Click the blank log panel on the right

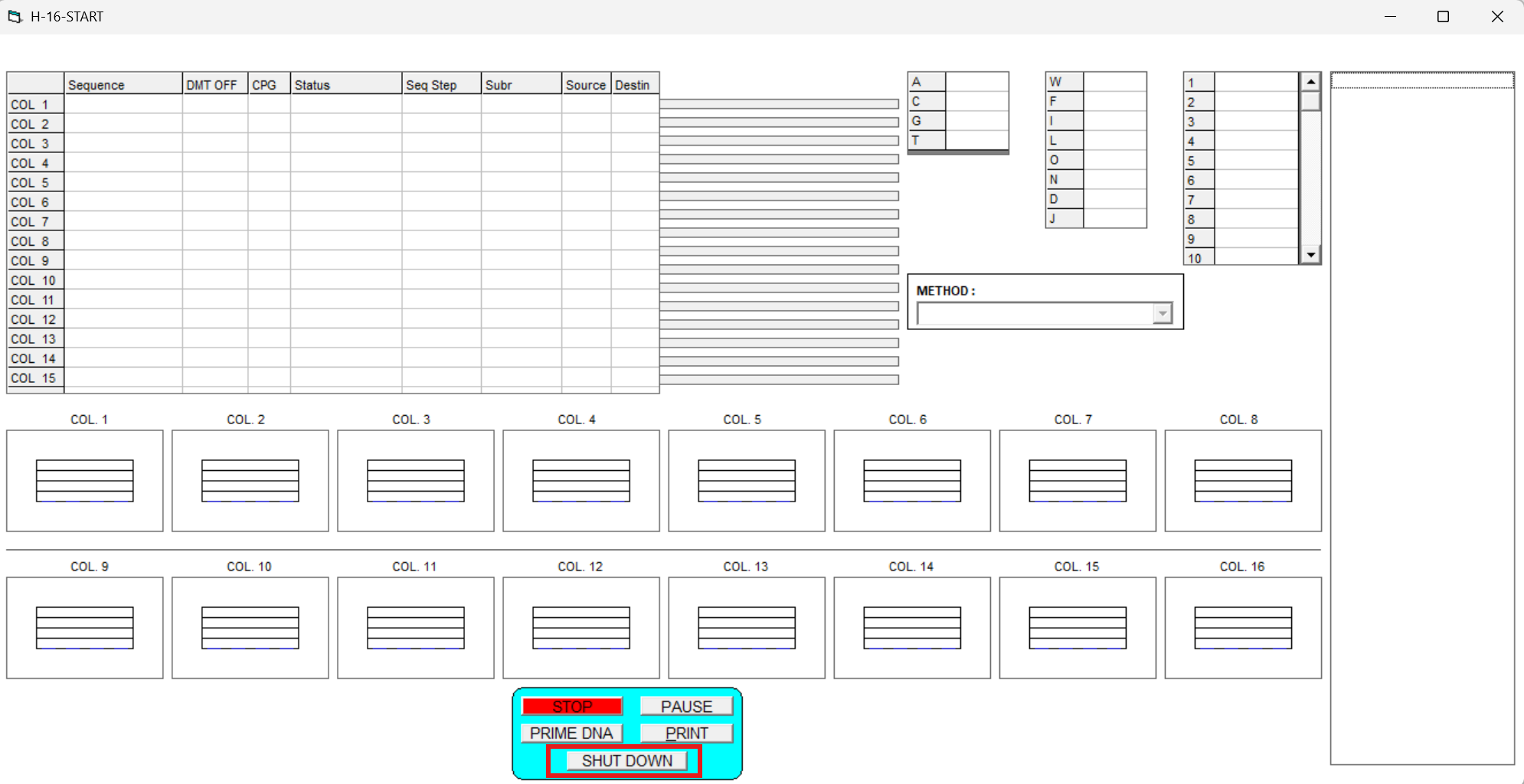[x=1422, y=418]
